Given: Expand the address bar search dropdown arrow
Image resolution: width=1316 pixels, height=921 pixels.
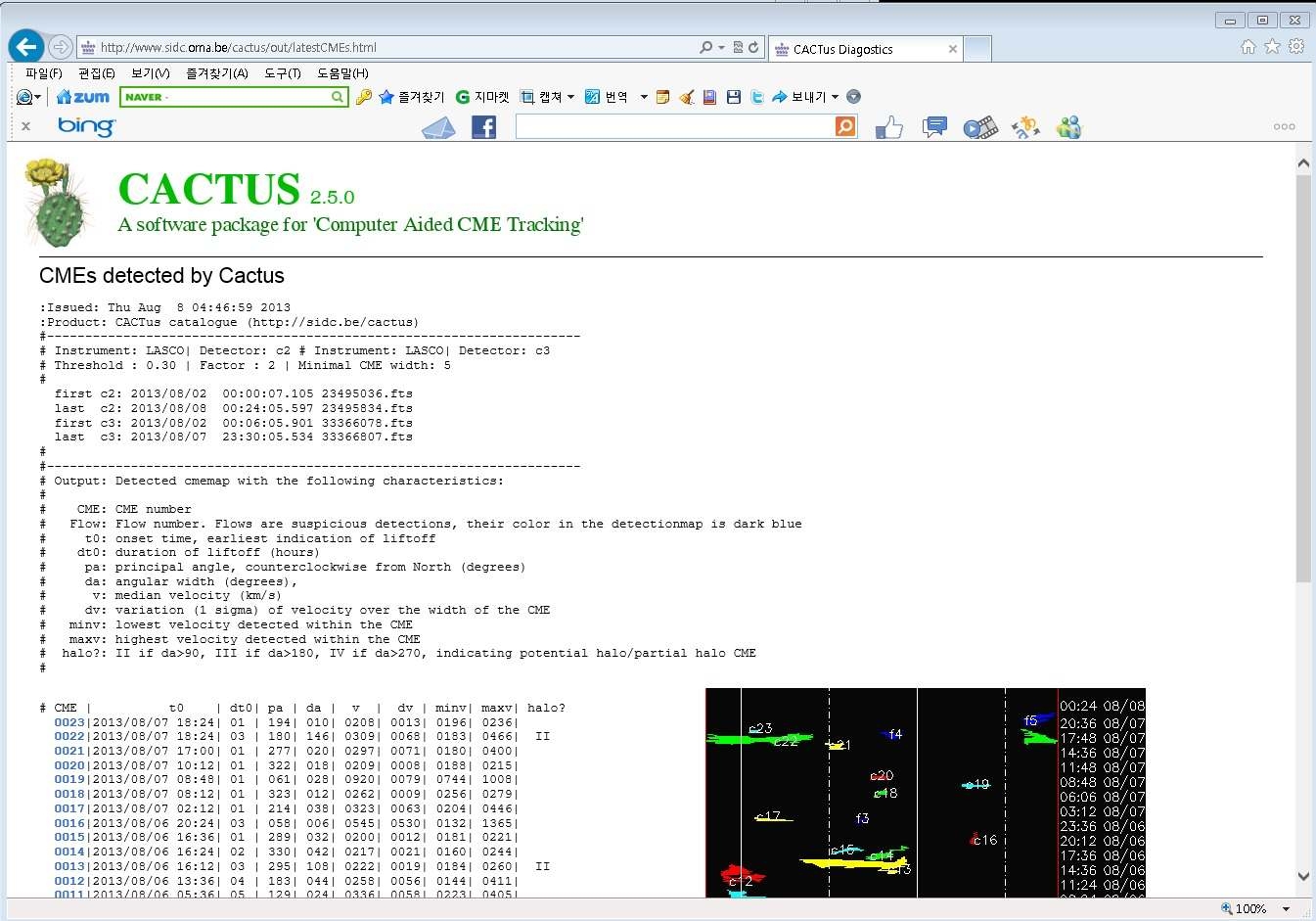Looking at the screenshot, I should [722, 47].
